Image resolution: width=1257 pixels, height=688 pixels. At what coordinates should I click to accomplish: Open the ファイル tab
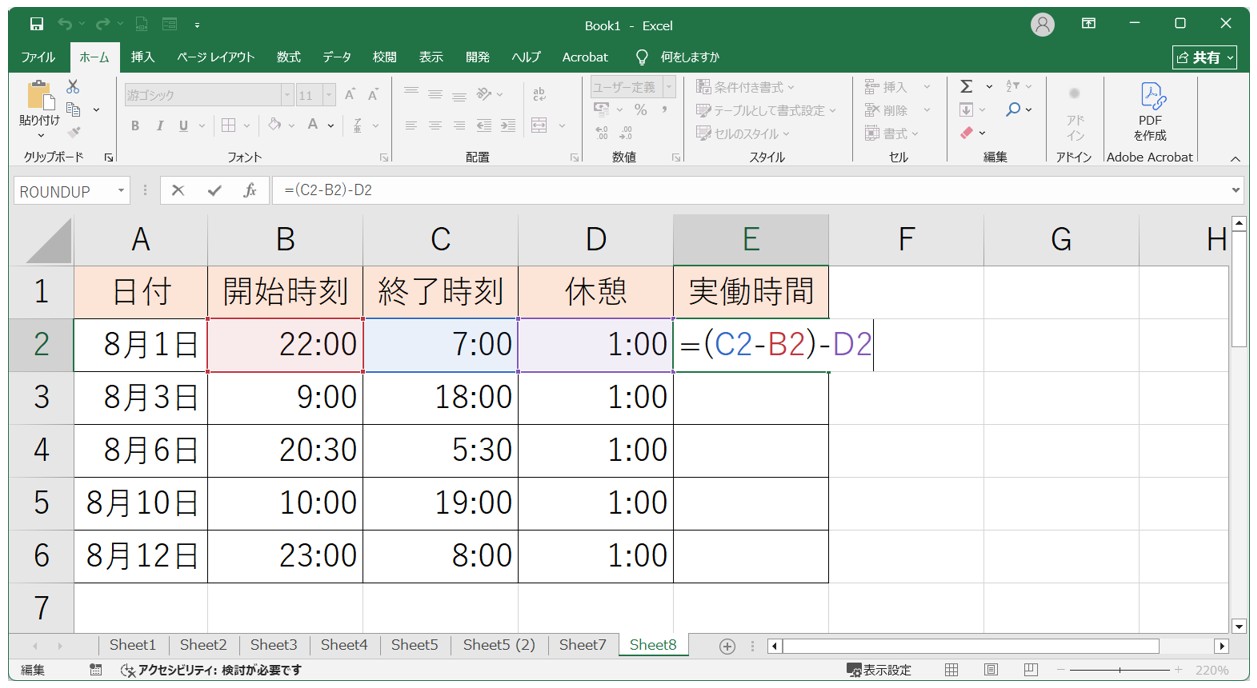(39, 57)
